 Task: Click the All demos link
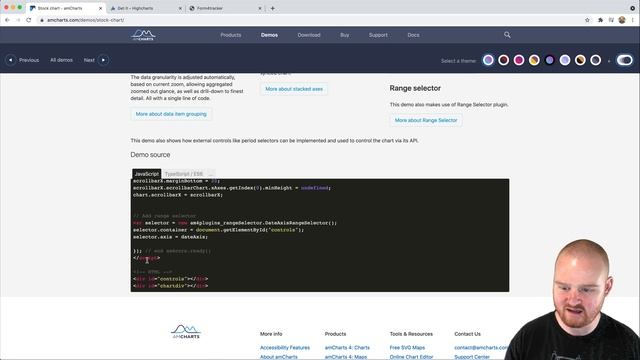tap(61, 60)
